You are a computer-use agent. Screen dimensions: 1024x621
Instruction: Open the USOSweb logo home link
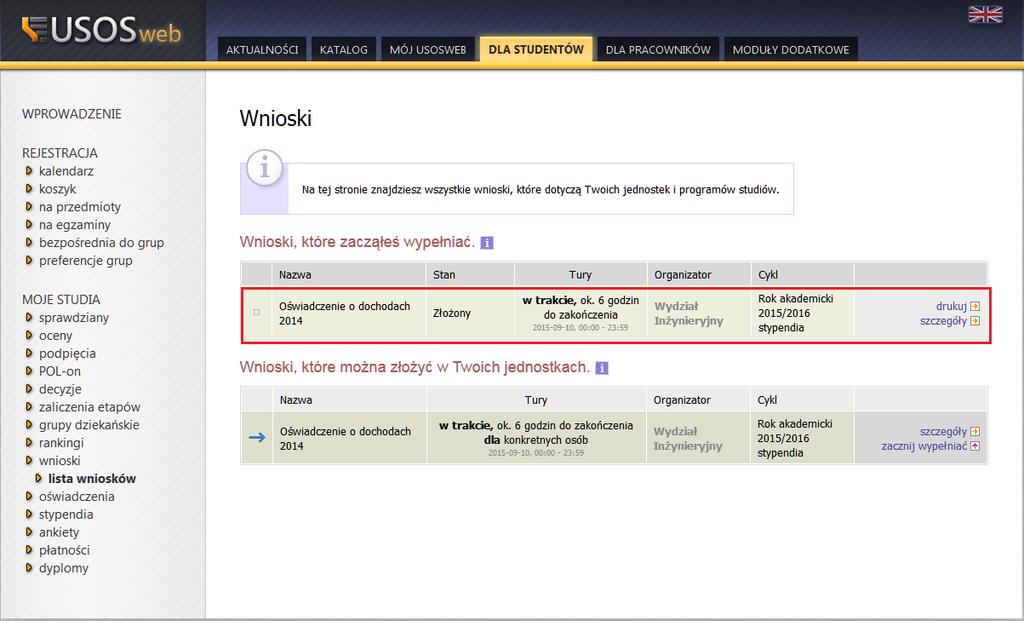pos(101,30)
